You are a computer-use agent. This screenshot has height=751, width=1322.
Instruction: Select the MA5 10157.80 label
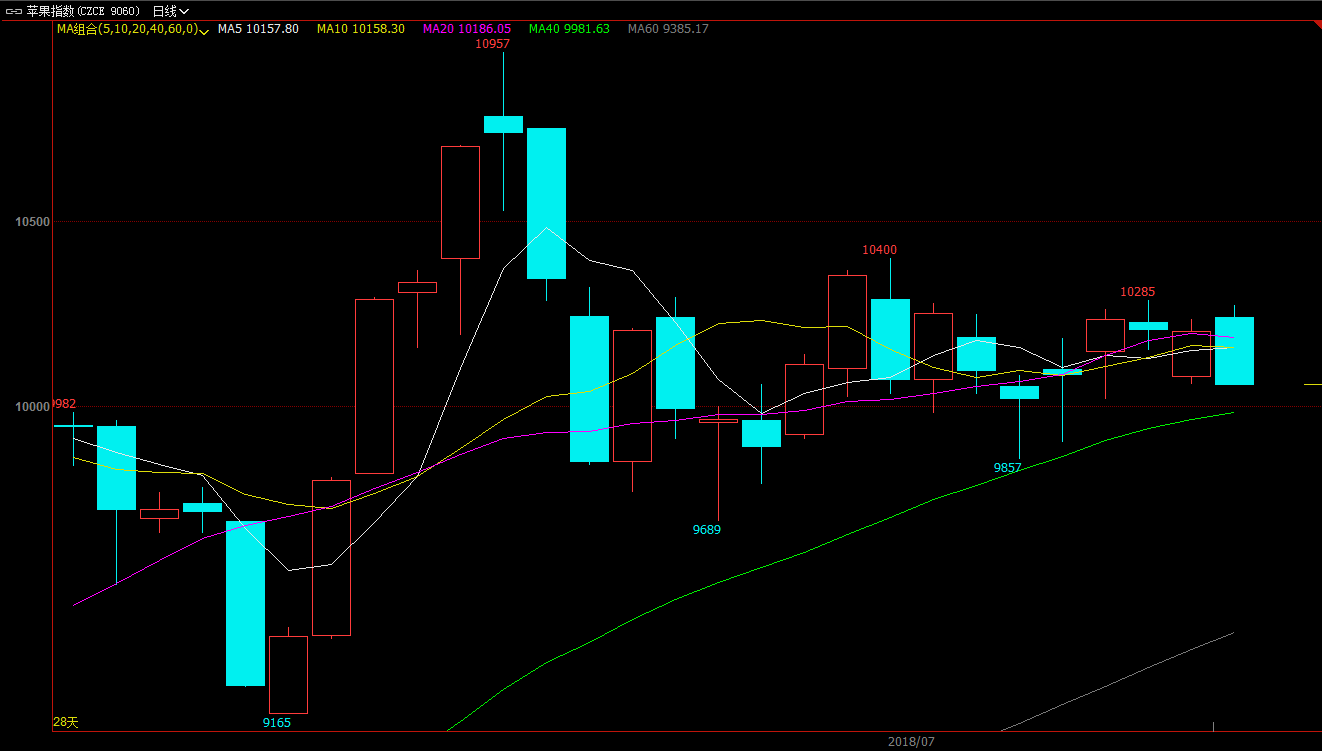(x=258, y=29)
